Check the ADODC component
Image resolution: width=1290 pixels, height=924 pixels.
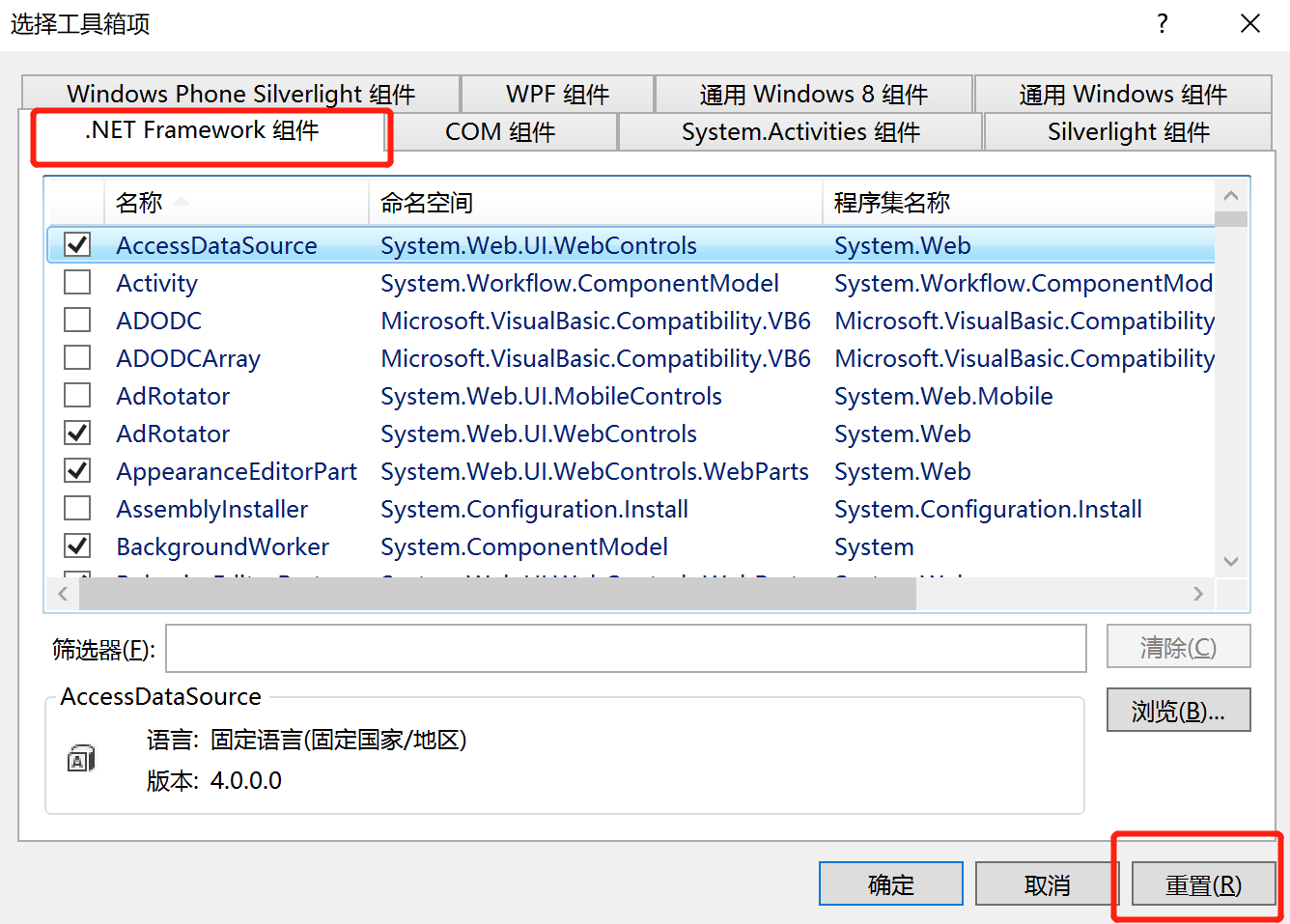point(77,320)
